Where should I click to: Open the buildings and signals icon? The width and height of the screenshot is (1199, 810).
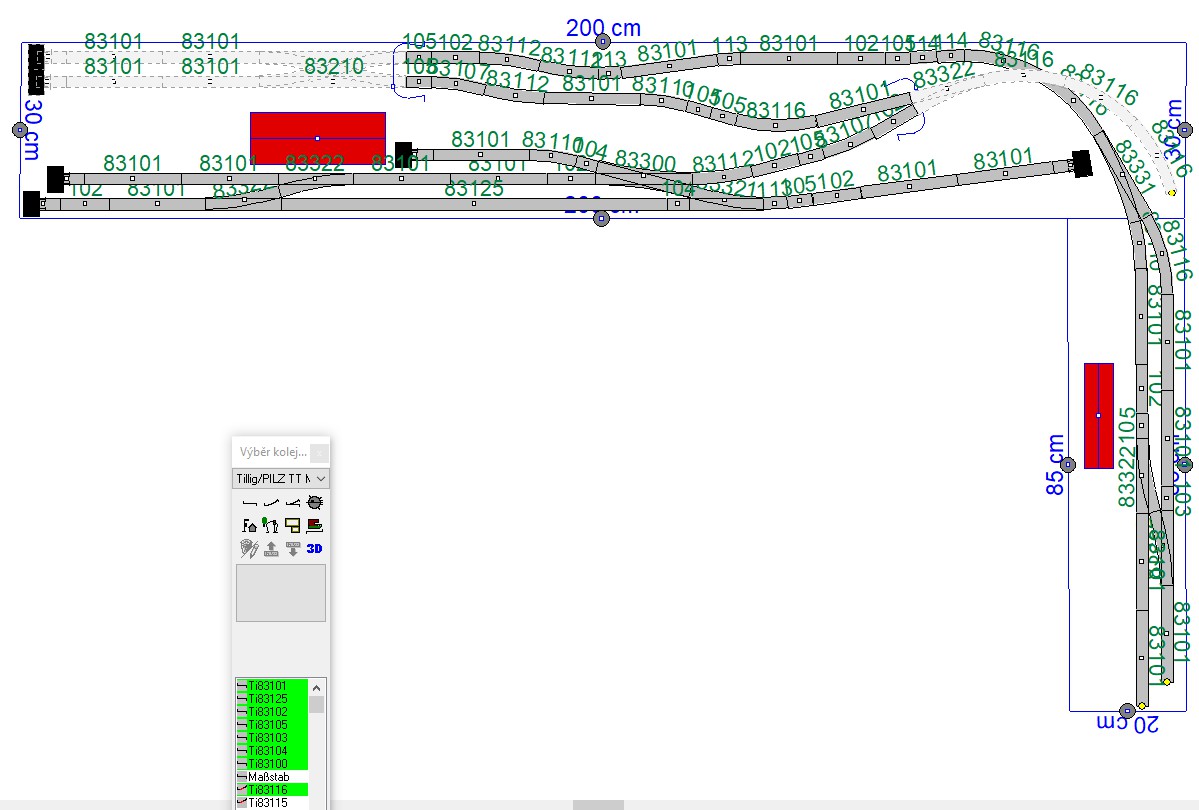coord(249,525)
